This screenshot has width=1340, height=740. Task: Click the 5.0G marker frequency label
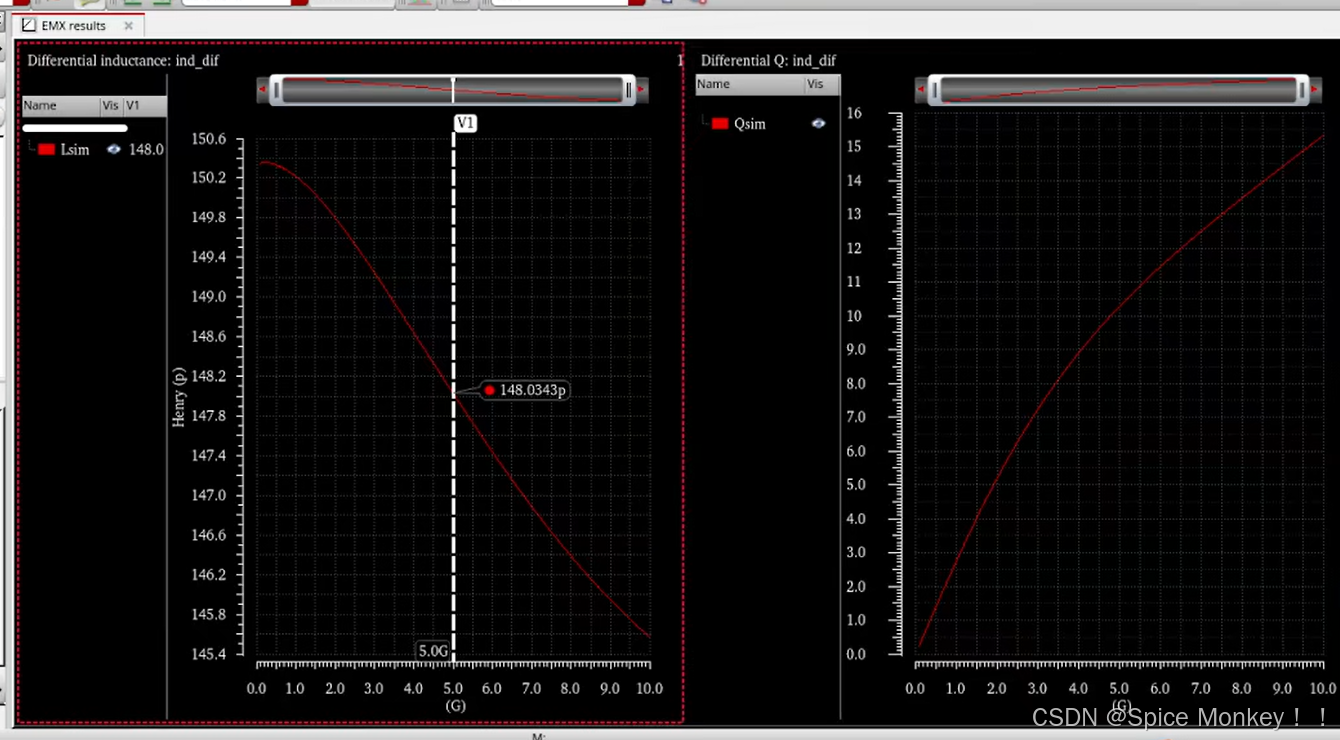coord(433,651)
